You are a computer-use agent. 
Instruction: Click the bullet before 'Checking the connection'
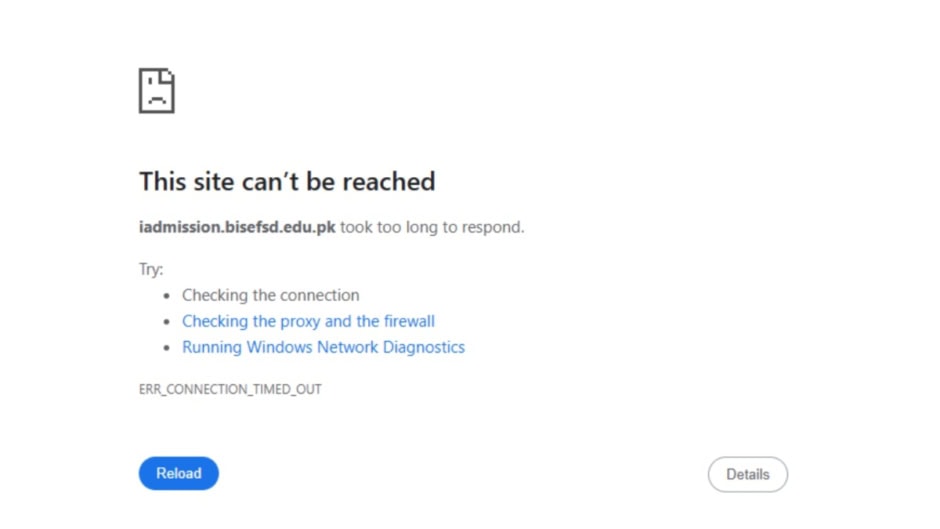click(x=167, y=296)
